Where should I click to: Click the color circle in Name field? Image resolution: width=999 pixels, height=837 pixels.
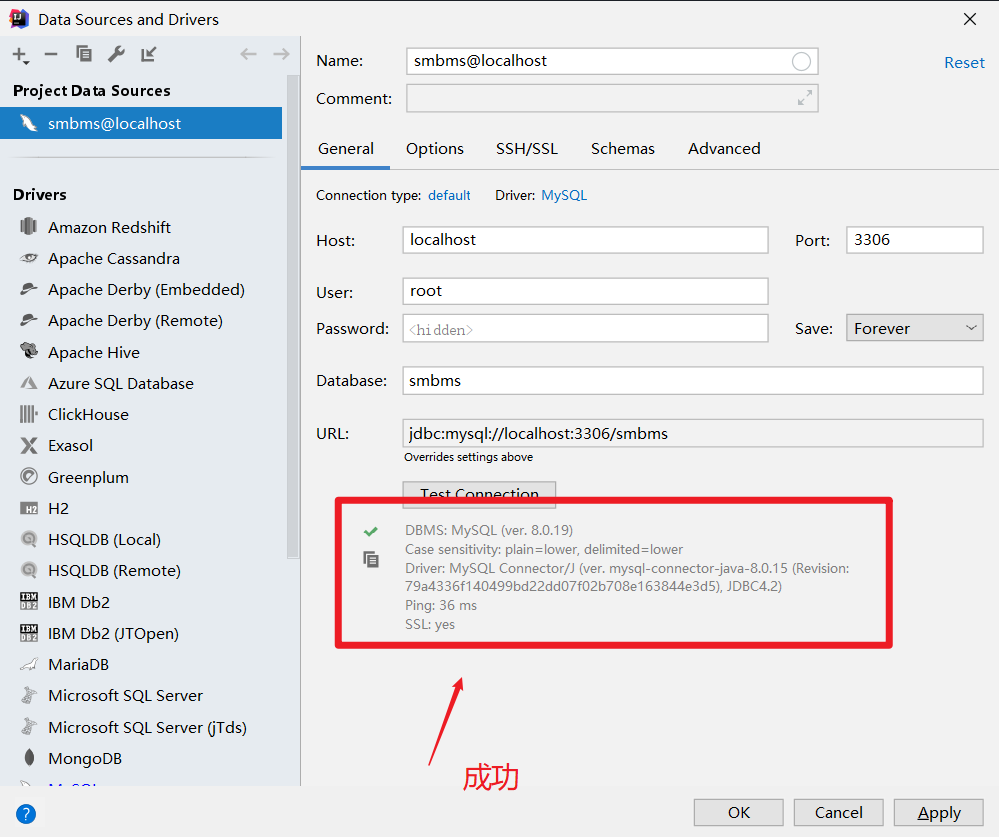click(801, 61)
